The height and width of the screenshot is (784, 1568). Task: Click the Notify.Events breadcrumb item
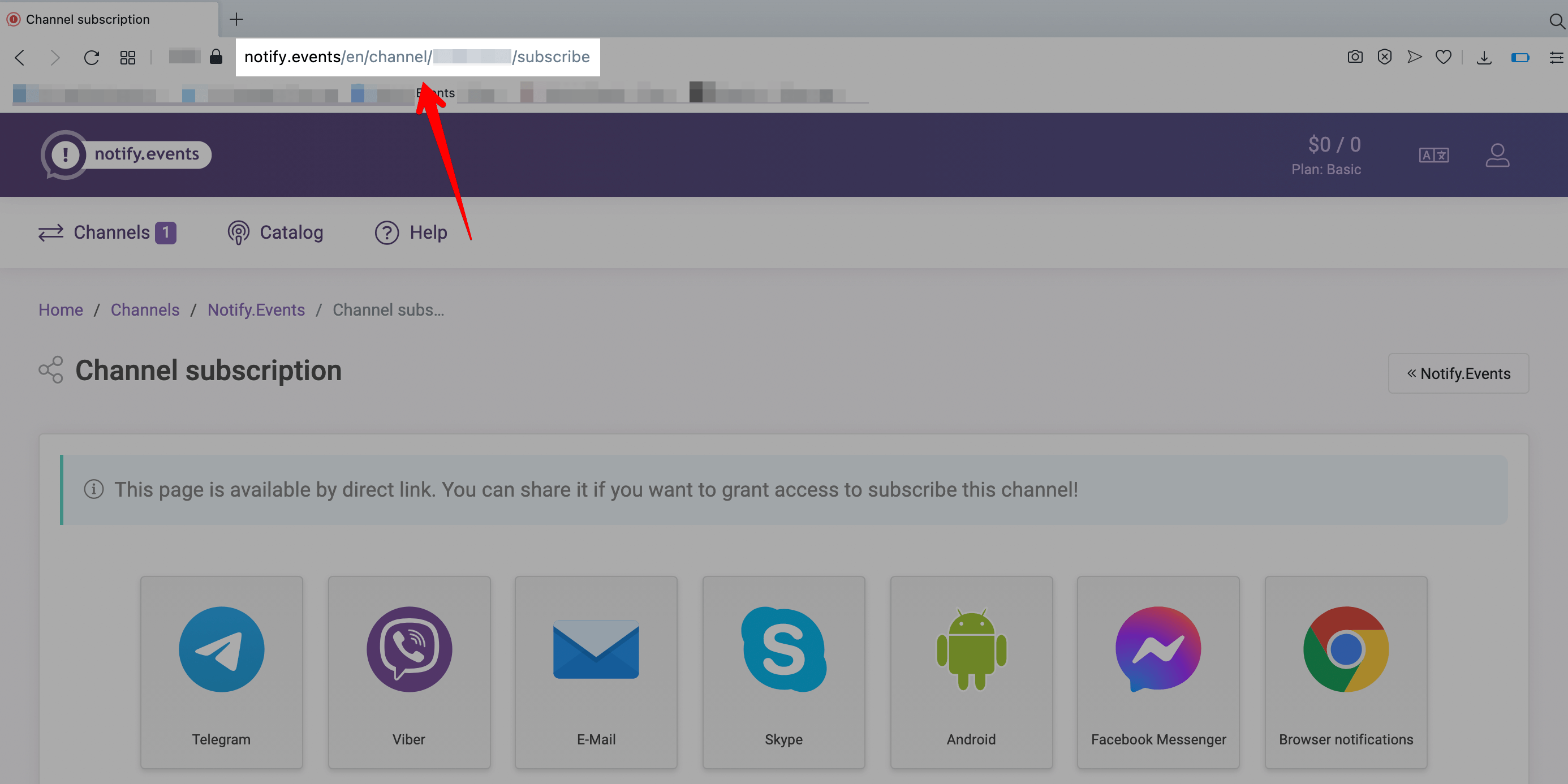tap(256, 309)
